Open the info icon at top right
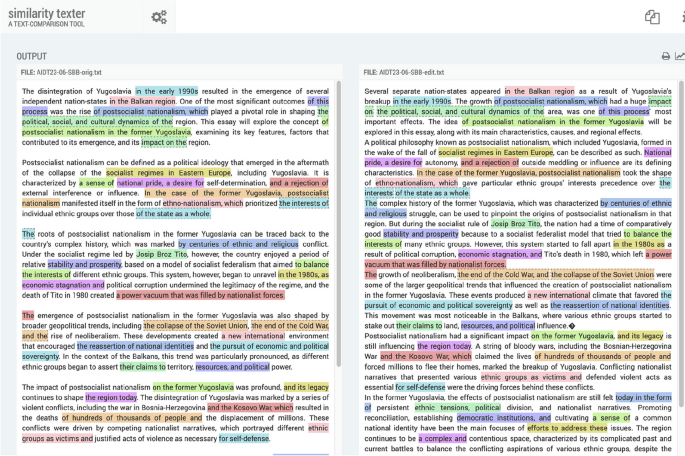 point(681,17)
